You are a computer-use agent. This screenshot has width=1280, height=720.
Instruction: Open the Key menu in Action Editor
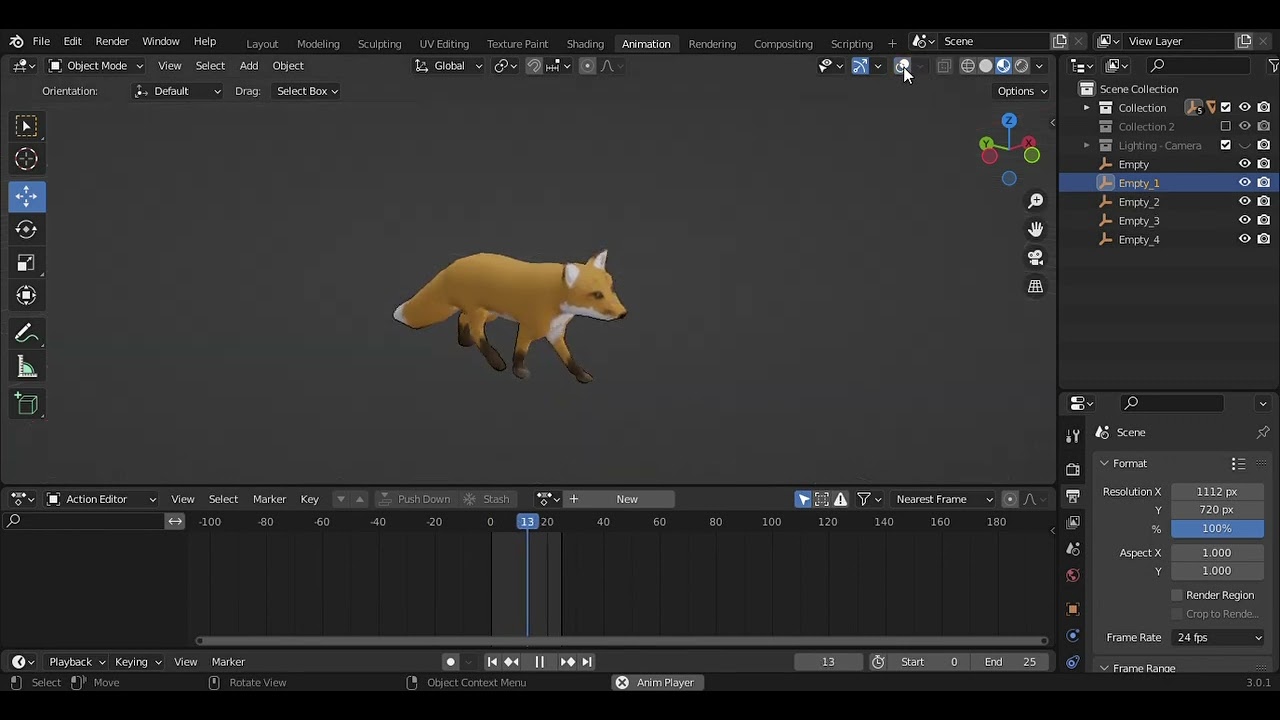pos(310,499)
